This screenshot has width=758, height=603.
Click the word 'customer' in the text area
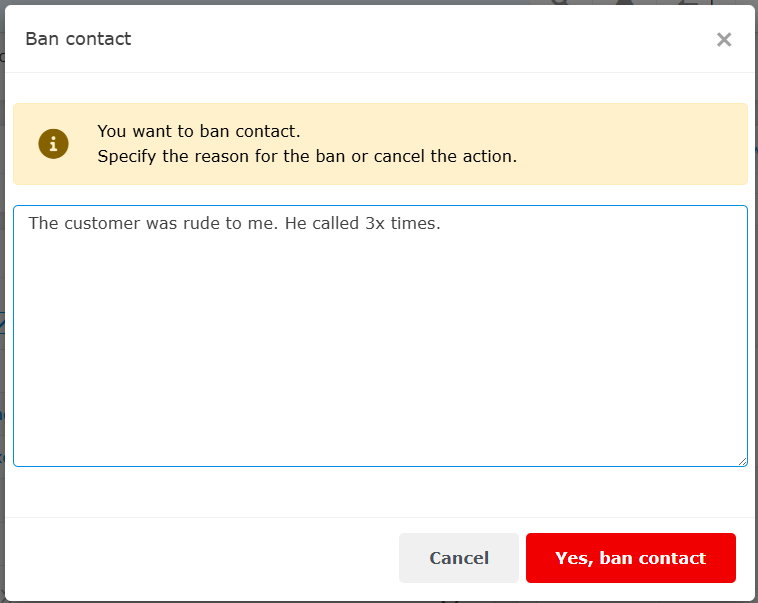pos(102,223)
